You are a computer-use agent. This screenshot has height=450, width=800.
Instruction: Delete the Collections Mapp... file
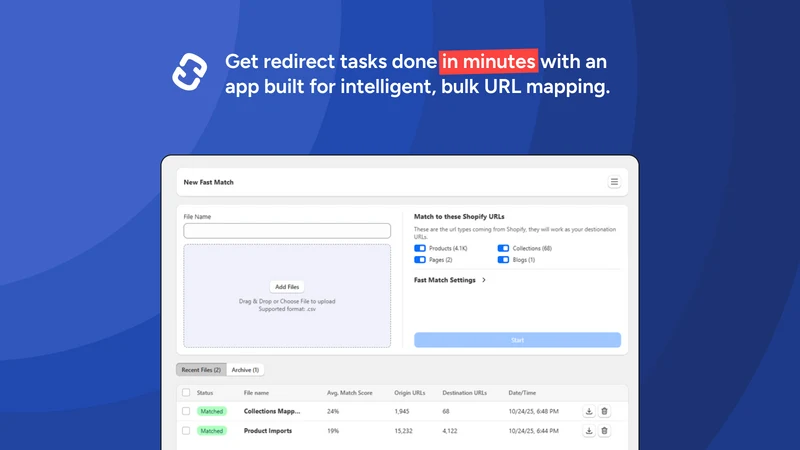[604, 411]
